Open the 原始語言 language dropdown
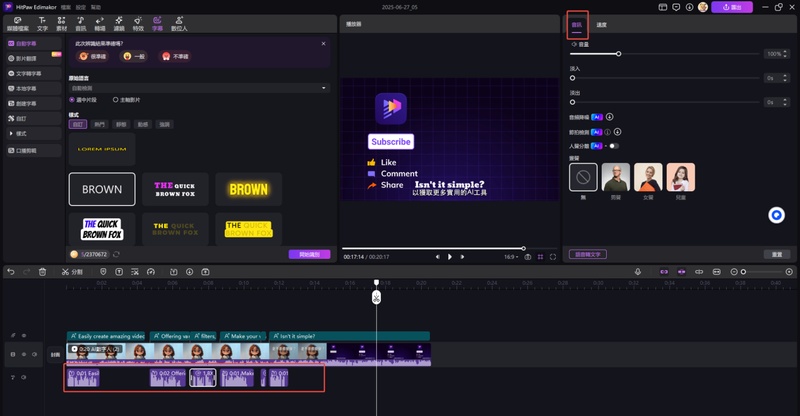 pos(198,88)
